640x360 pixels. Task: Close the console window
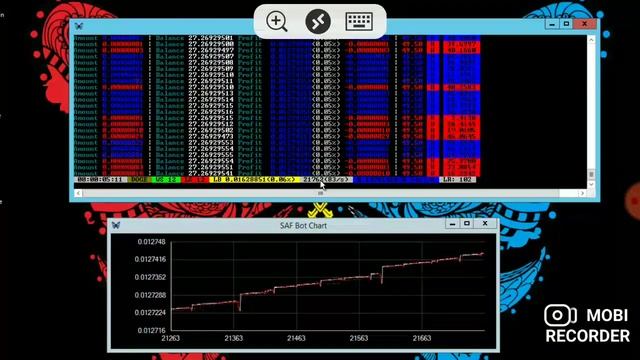584,24
